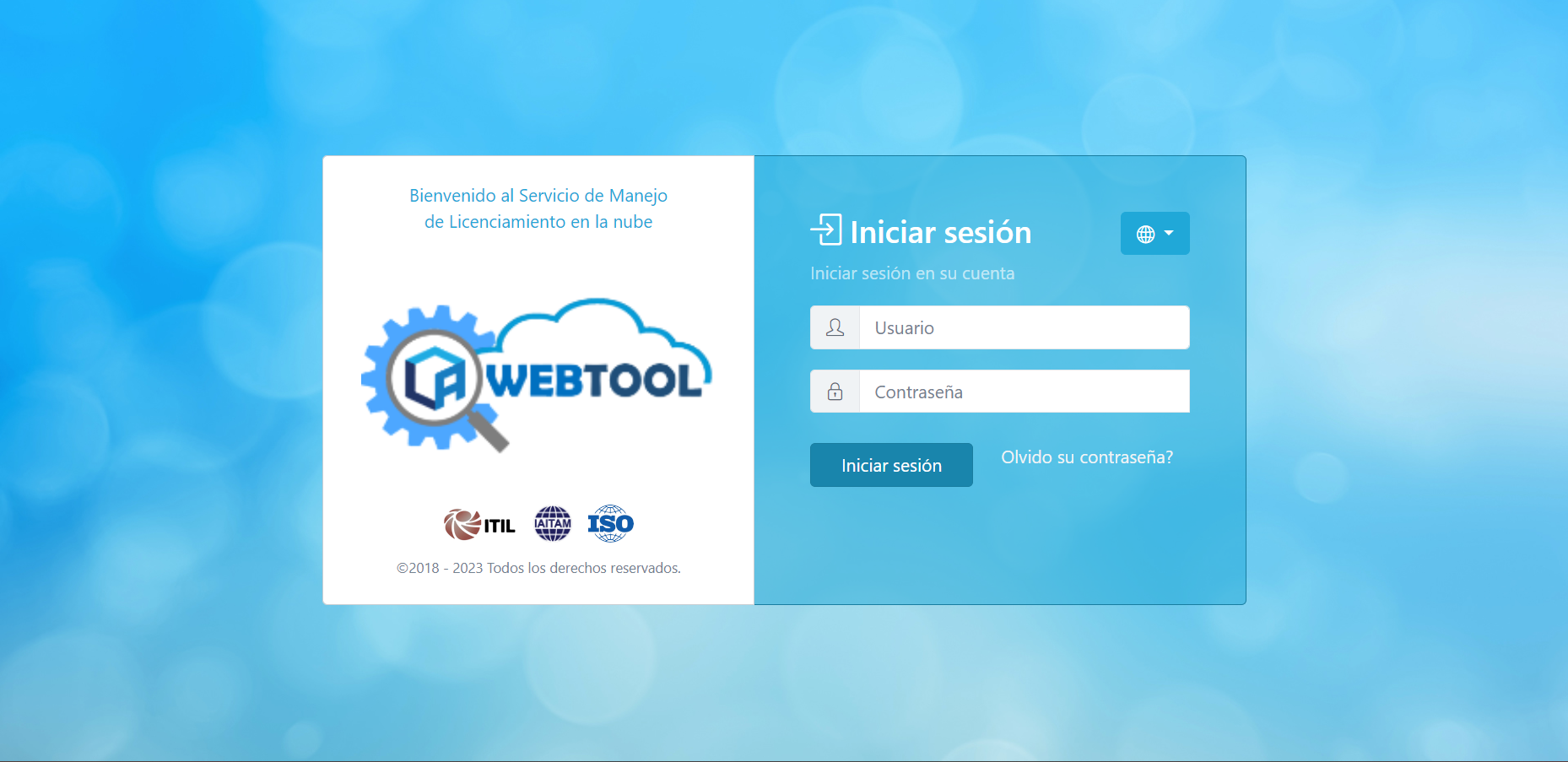Screen dimensions: 1568x762
Task: Click the globe icon in the language button
Action: [1145, 234]
